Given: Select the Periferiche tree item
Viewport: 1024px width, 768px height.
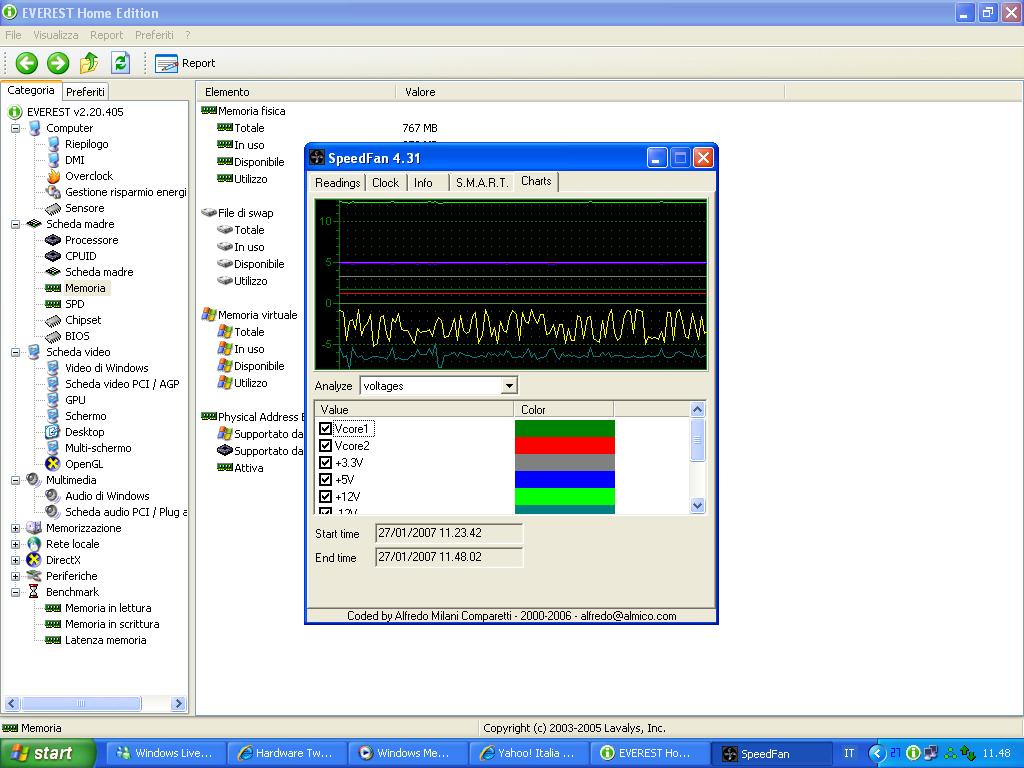Looking at the screenshot, I should (71, 576).
